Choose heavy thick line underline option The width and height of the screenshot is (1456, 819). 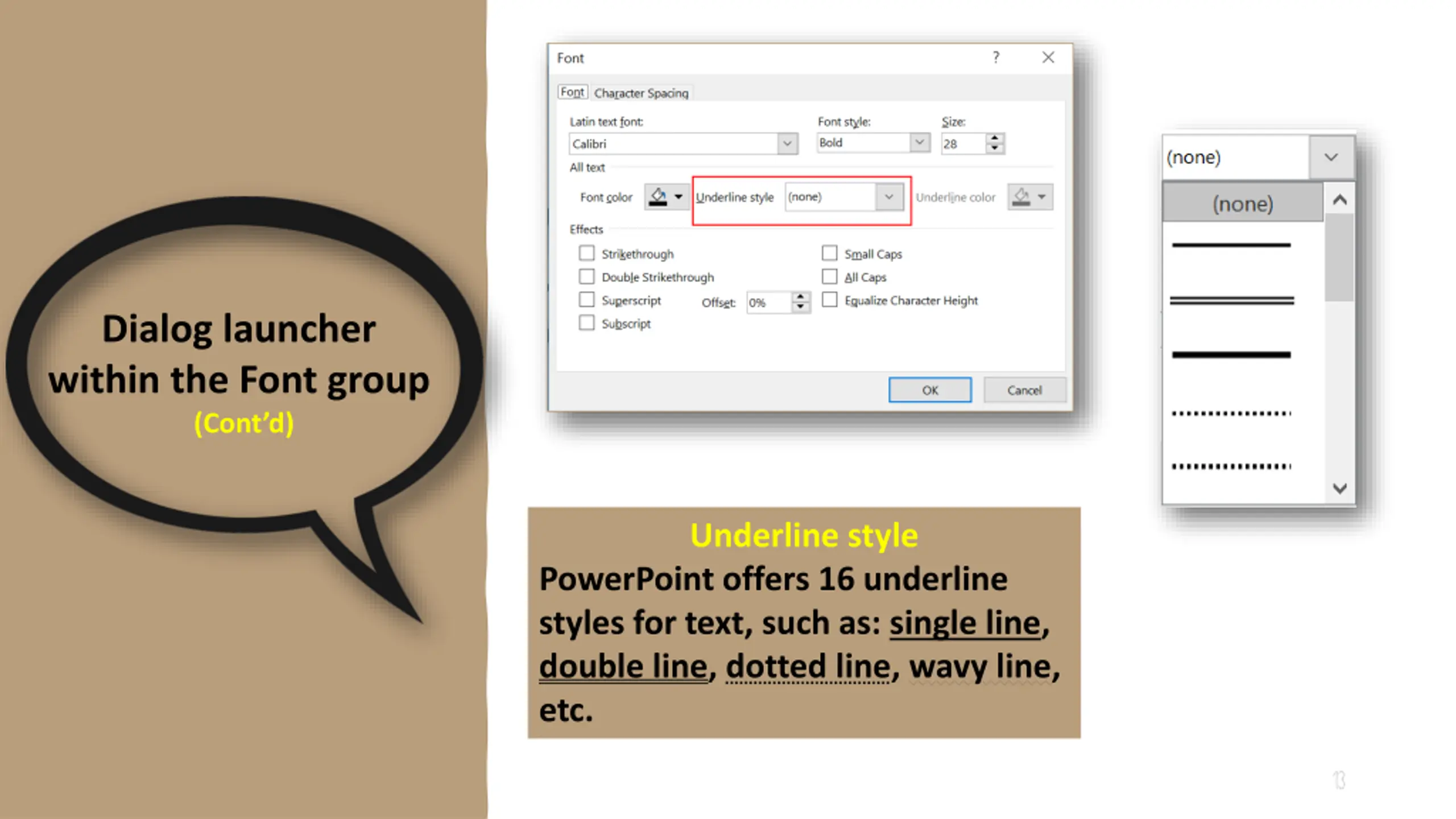point(1231,355)
